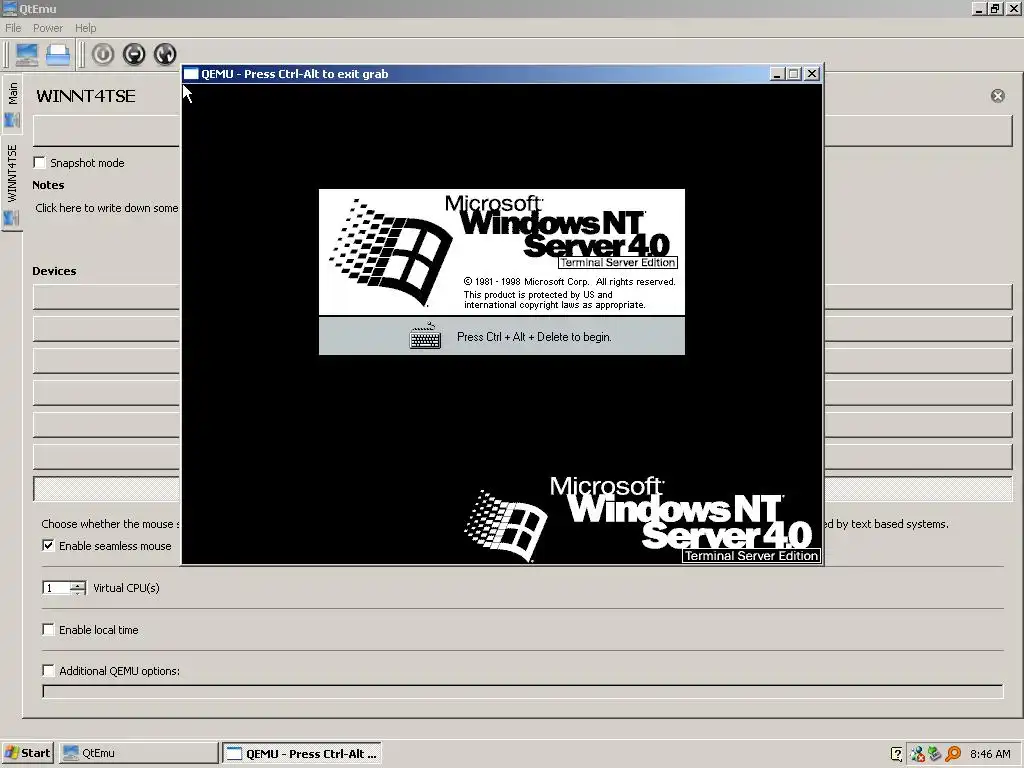1024x768 pixels.
Task: Open the Power menu
Action: (48, 28)
